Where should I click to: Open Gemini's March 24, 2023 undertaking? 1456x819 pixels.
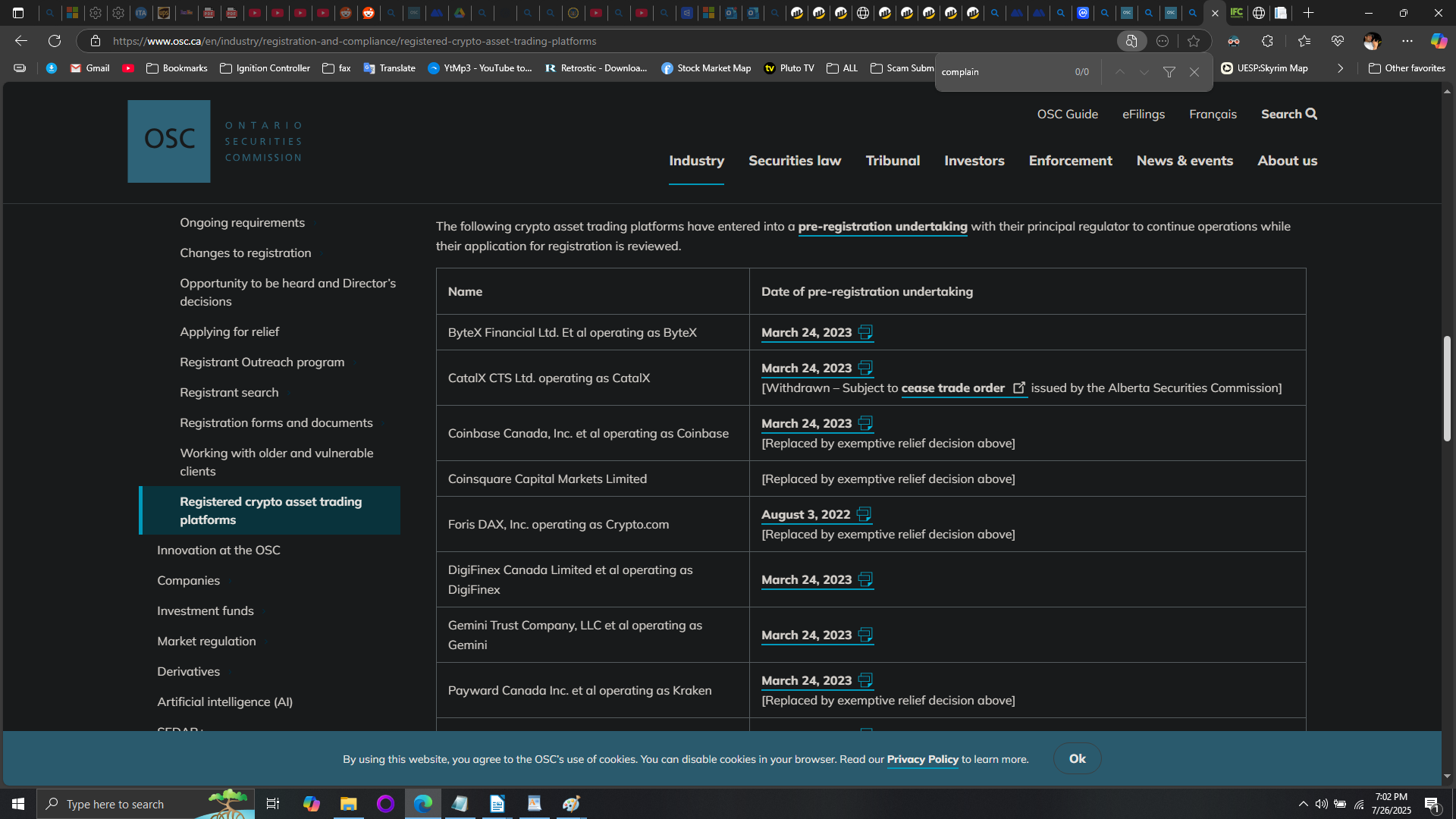click(817, 635)
